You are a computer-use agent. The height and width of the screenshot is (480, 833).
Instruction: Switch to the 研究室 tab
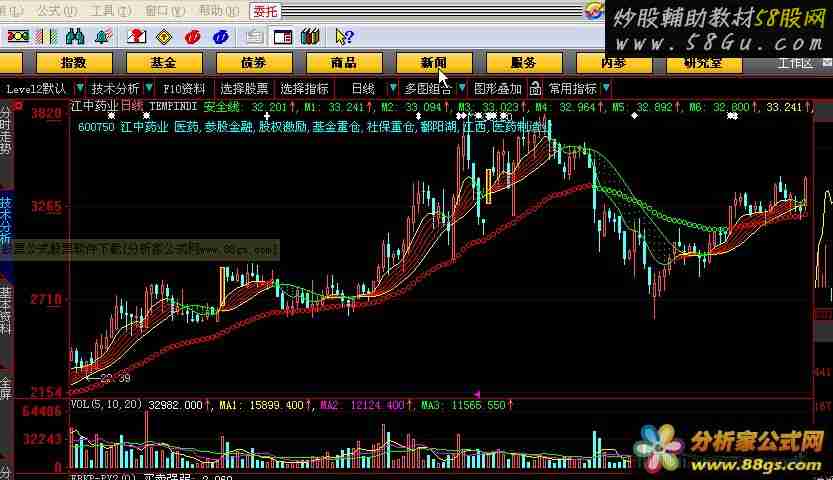coord(703,63)
